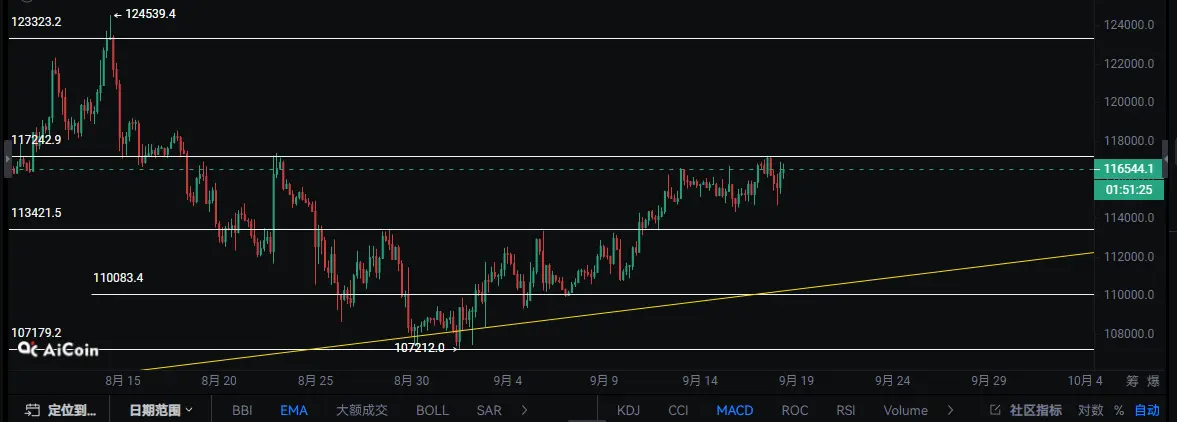
Task: Expand more sub-indicators after Volume
Action: [x=950, y=411]
